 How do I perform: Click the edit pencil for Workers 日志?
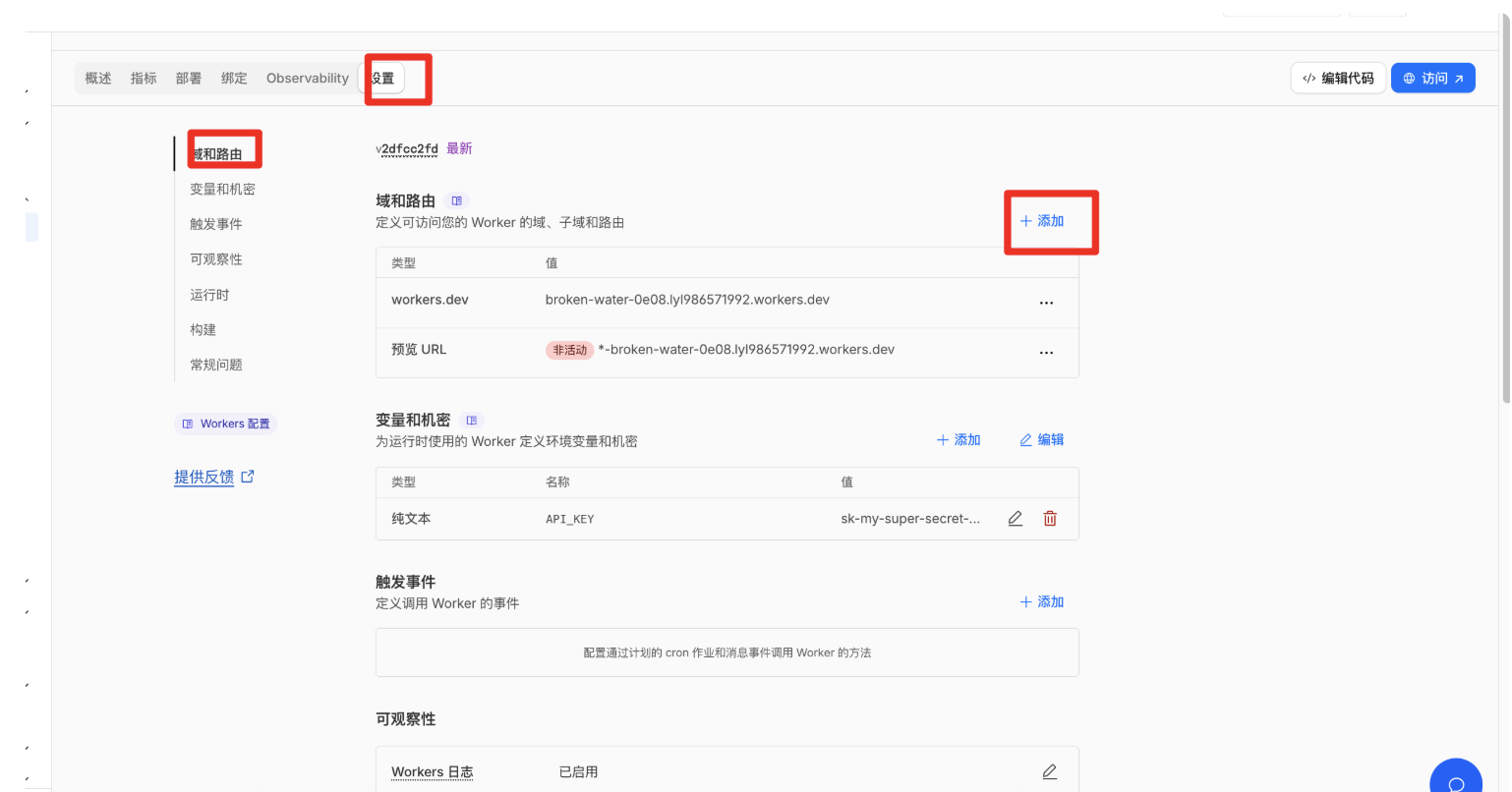click(x=1049, y=772)
